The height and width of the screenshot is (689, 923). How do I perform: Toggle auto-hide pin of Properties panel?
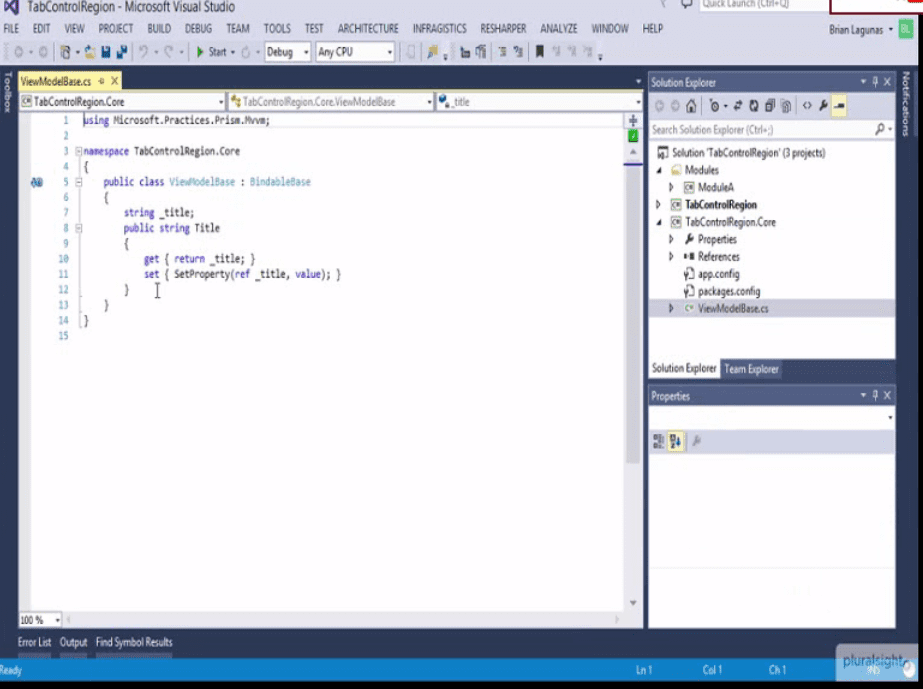[x=875, y=395]
